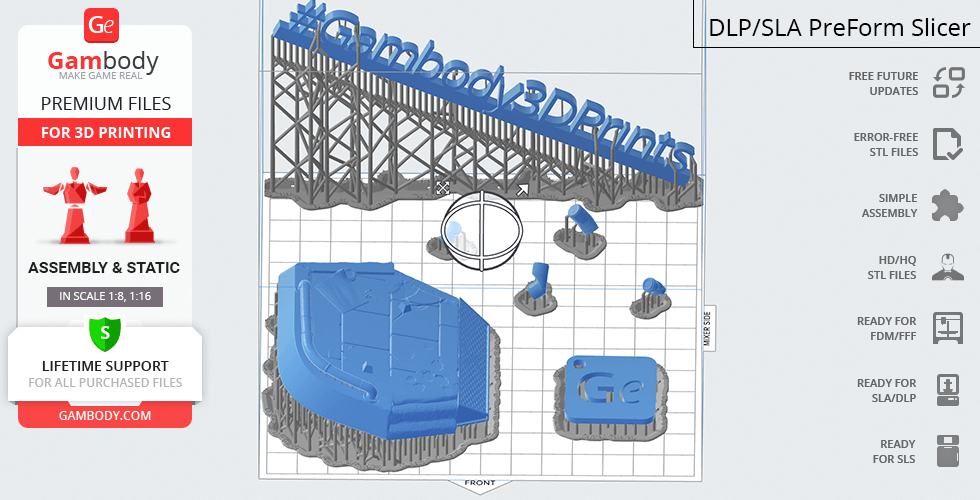
Task: Click the green Lifetime Support shield icon
Action: 104,332
